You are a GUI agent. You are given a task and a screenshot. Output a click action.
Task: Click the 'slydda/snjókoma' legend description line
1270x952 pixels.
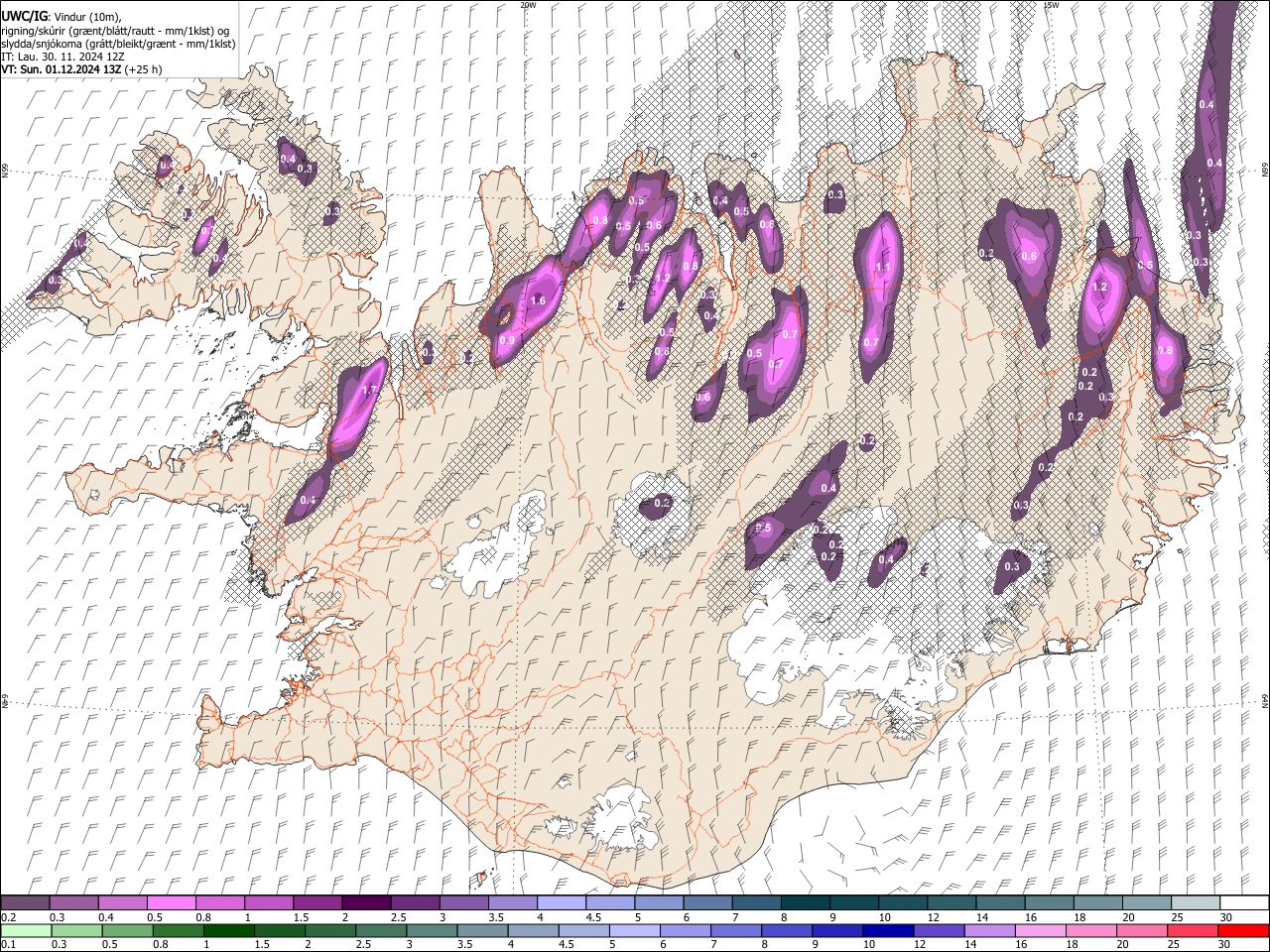click(x=118, y=44)
